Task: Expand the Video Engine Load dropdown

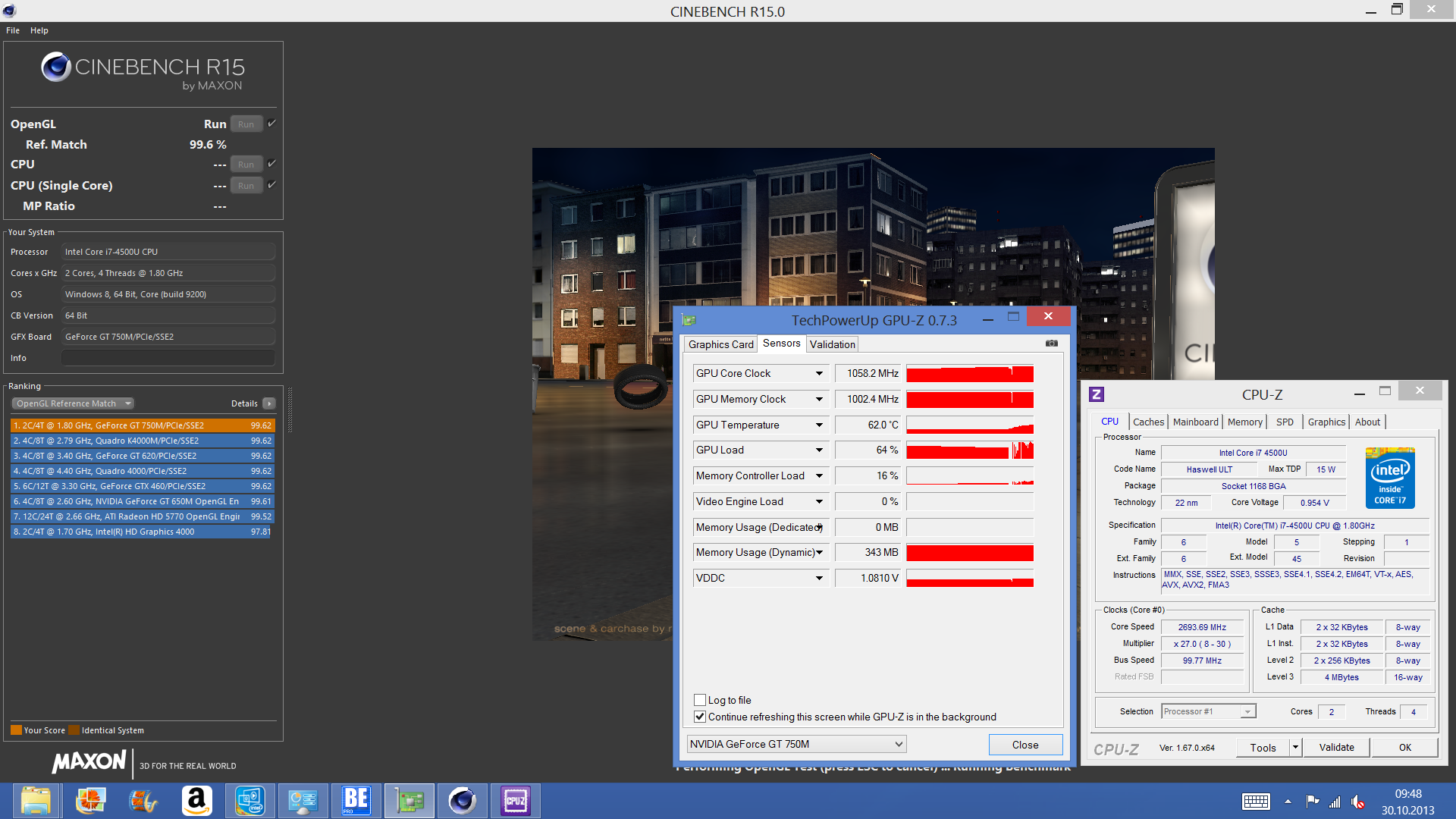Action: [x=819, y=502]
